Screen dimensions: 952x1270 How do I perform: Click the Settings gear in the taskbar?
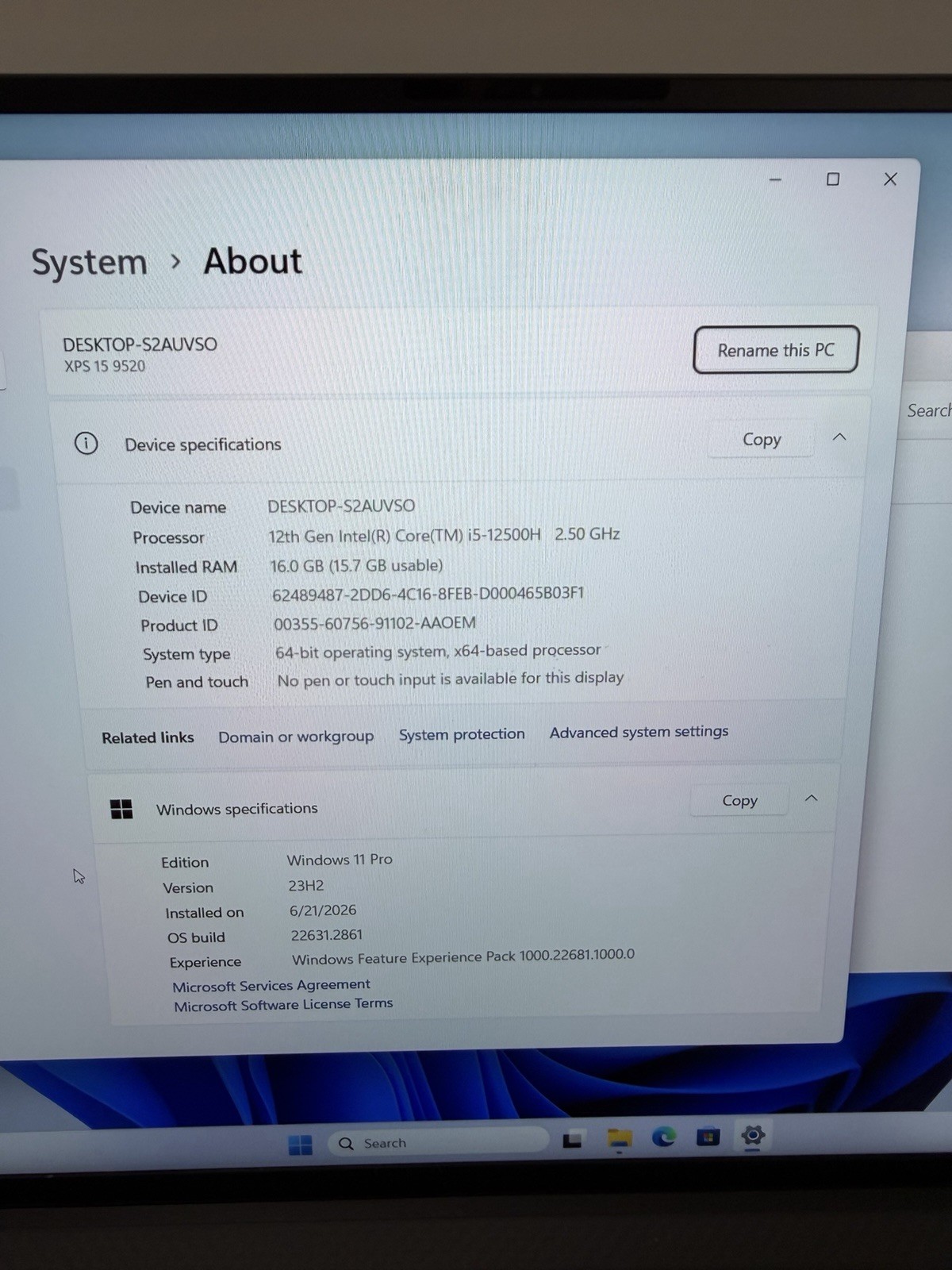[x=752, y=1135]
